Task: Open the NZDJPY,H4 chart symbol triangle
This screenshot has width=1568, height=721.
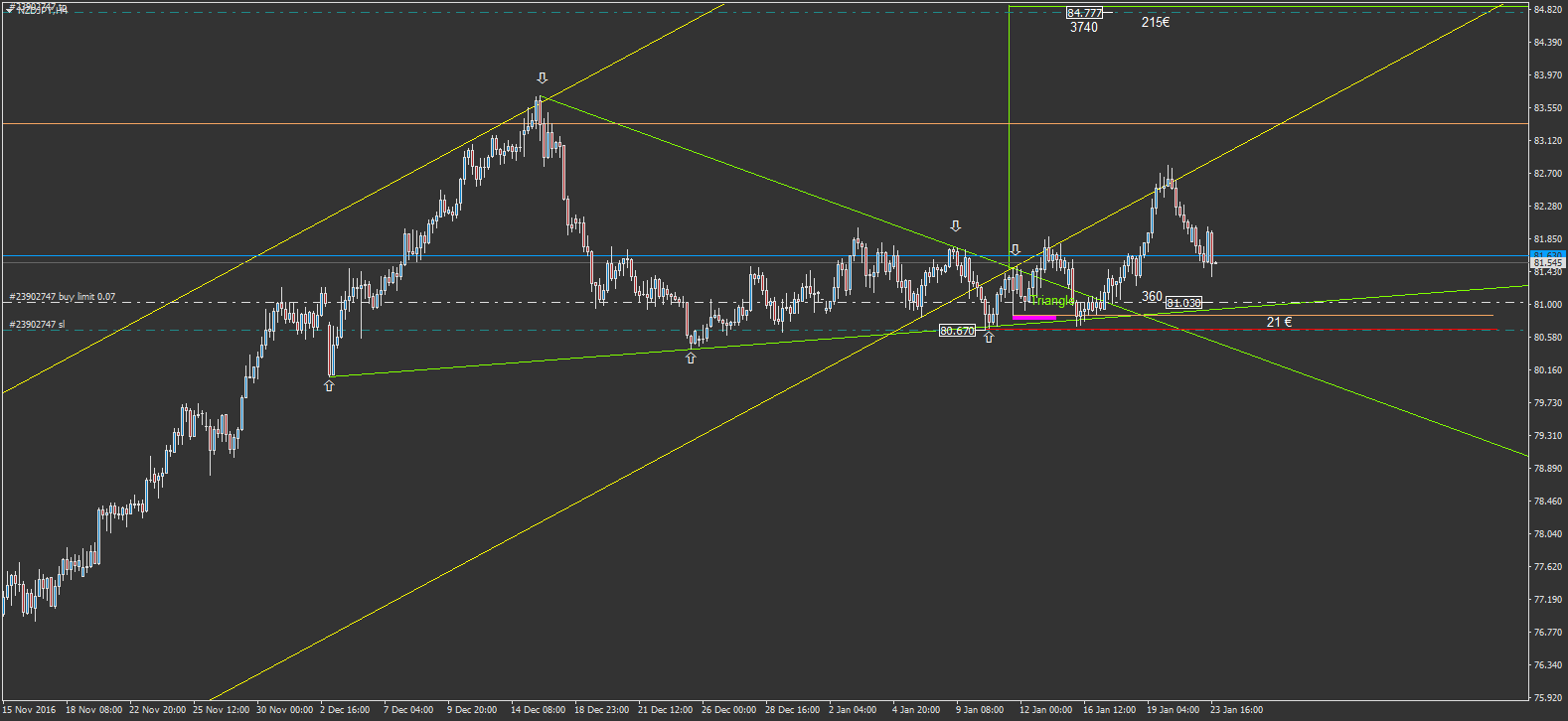Action: coord(9,9)
